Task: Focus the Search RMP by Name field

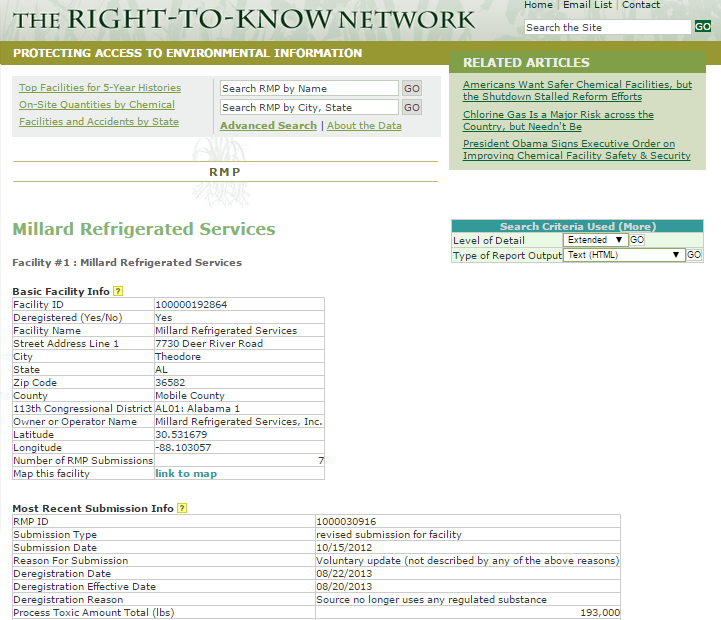Action: tap(309, 88)
